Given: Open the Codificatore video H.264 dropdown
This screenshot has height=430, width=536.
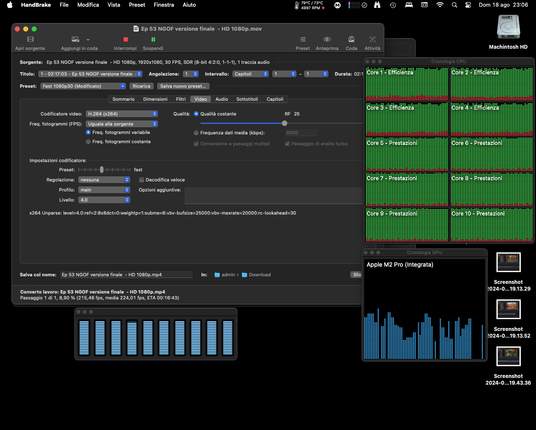Looking at the screenshot, I should [122, 114].
